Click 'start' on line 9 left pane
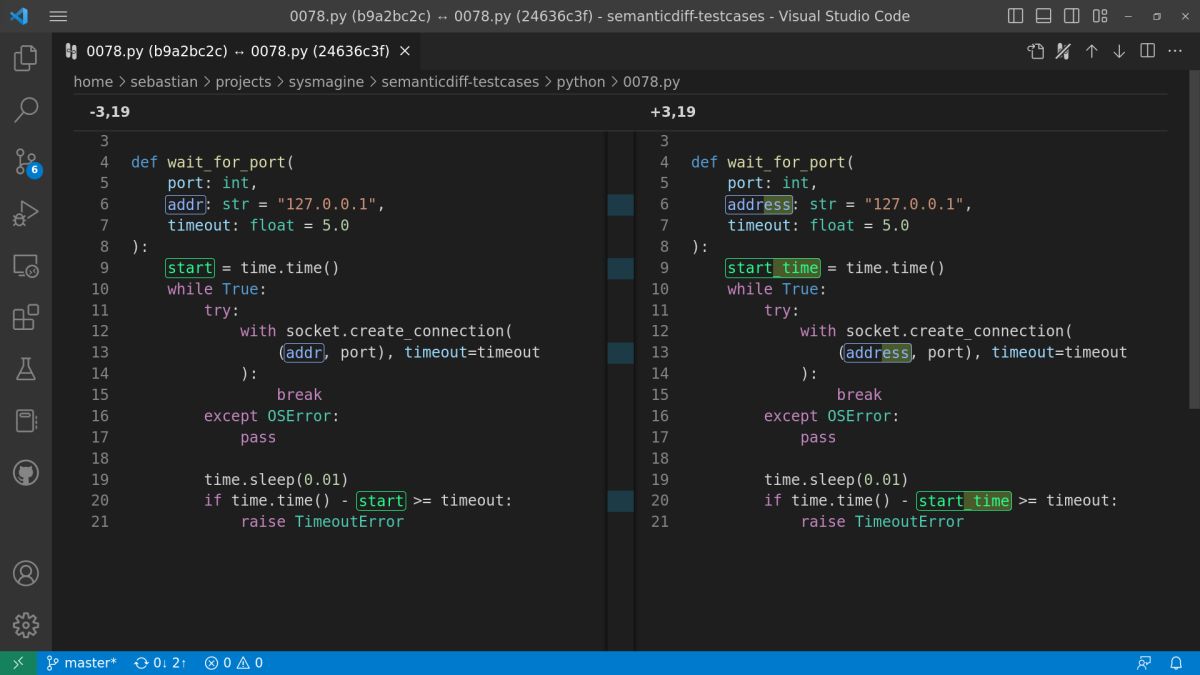Image resolution: width=1200 pixels, height=675 pixels. (190, 268)
